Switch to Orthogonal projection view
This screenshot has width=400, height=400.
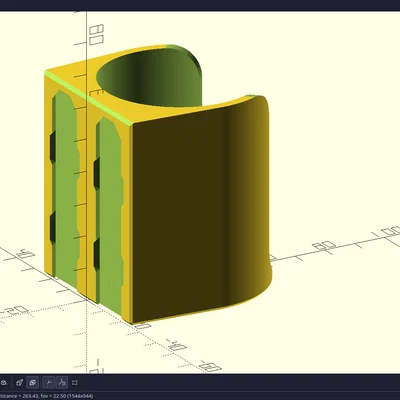point(33,382)
